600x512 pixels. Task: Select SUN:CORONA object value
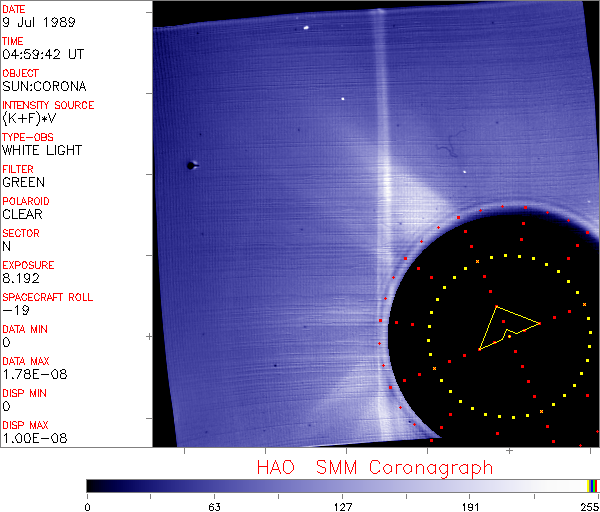[x=44, y=86]
